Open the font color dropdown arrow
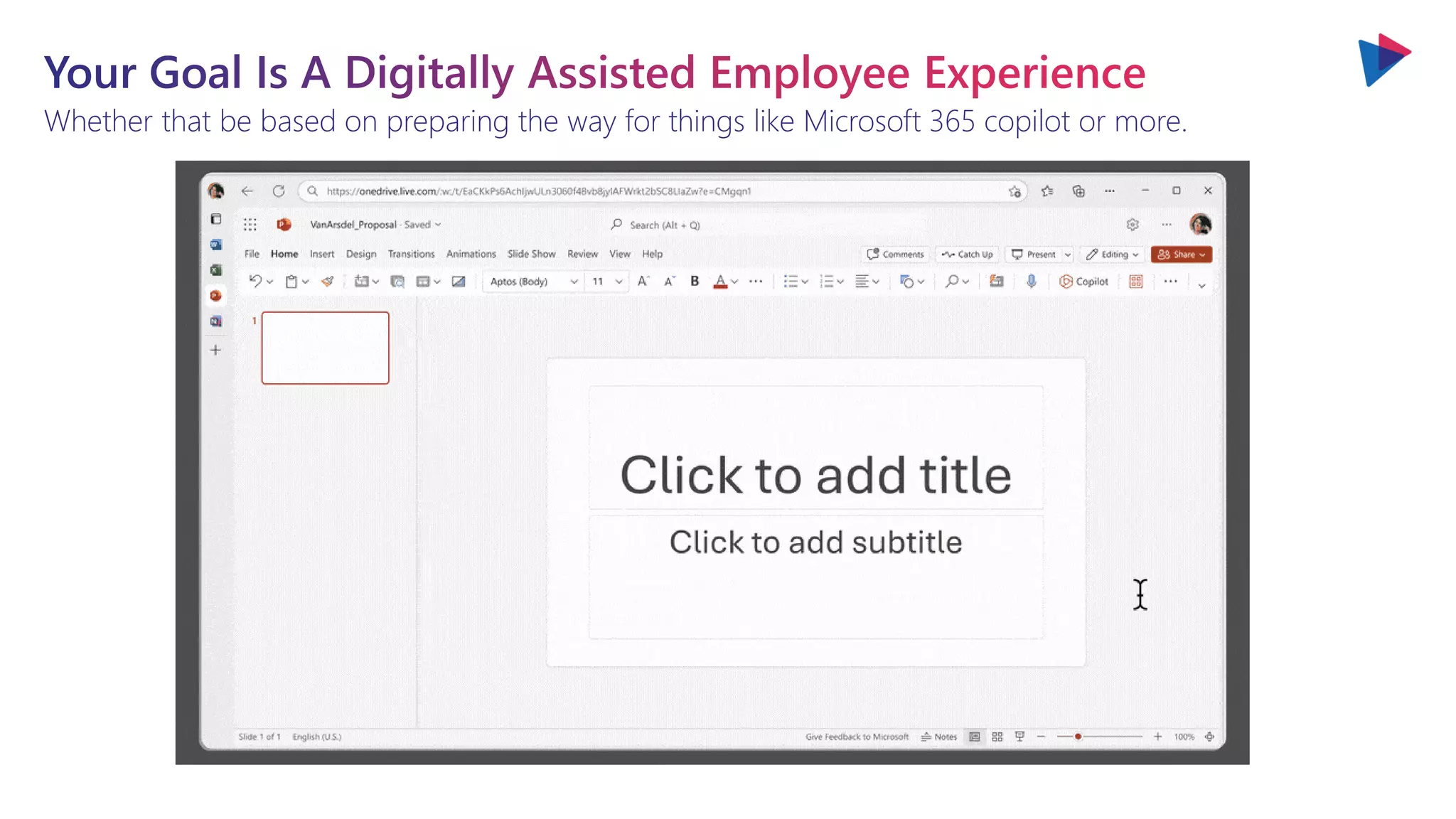Viewport: 1456px width, 819px height. (734, 282)
